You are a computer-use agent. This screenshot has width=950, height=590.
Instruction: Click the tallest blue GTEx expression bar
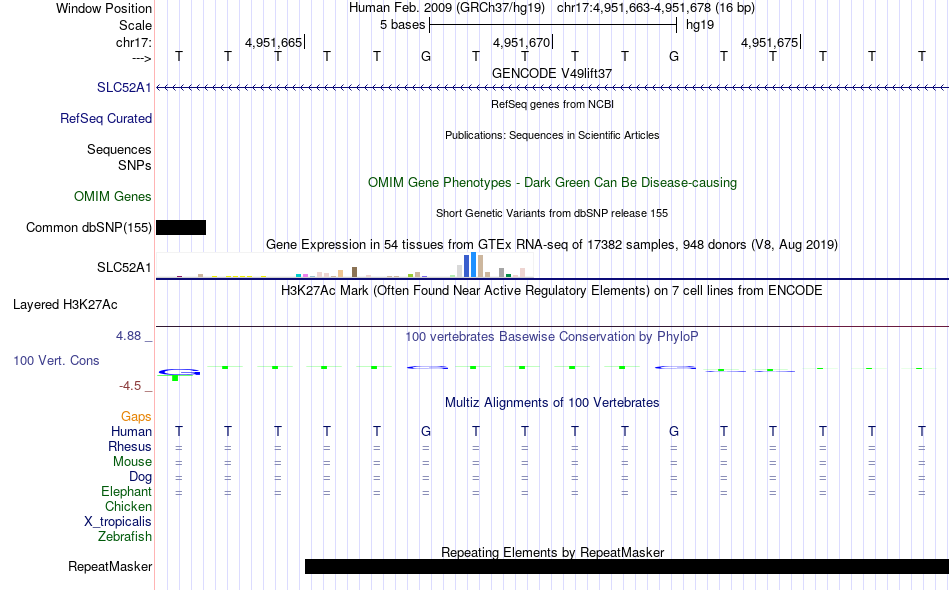tap(473, 265)
